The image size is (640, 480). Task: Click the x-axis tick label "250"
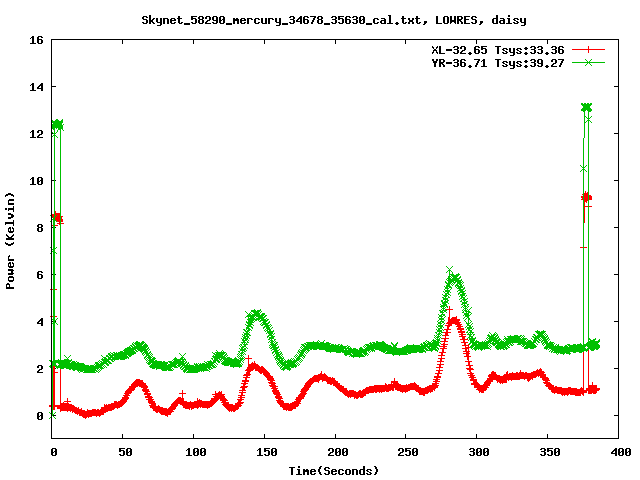coord(408,452)
